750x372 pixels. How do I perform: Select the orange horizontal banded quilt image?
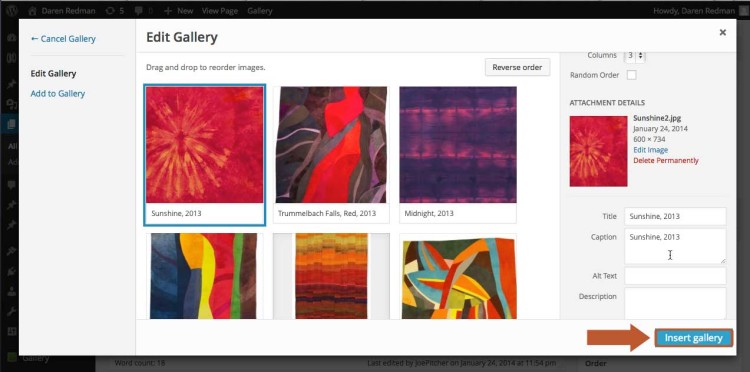[x=331, y=276]
